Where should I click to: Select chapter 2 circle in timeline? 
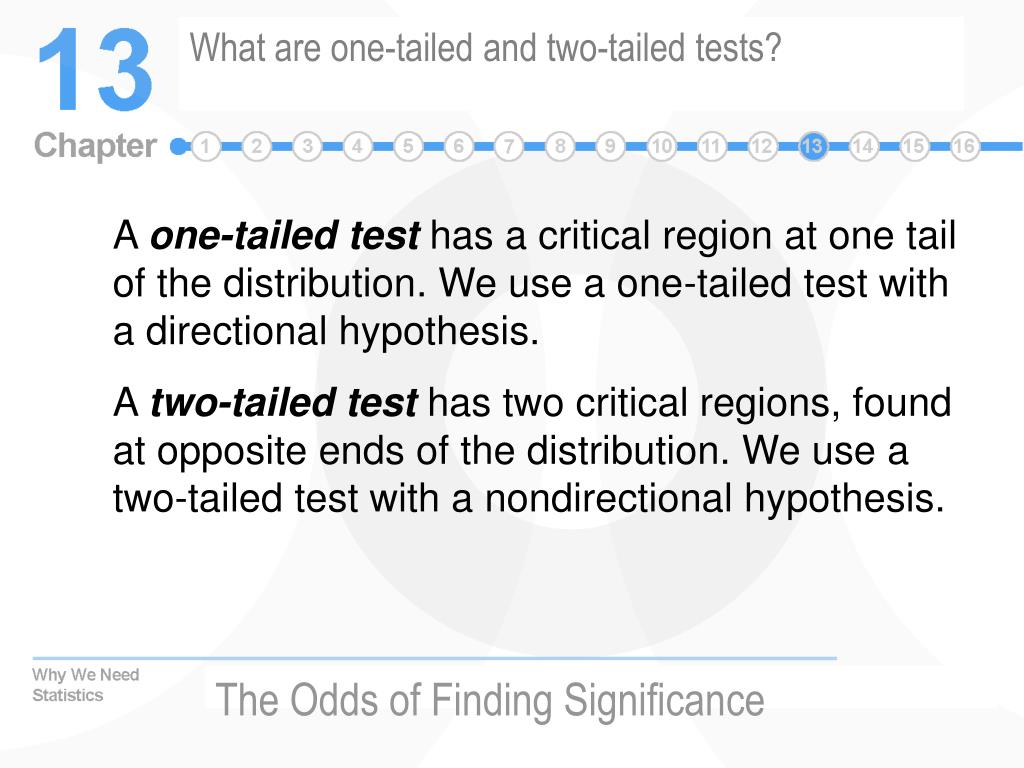pyautogui.click(x=257, y=146)
